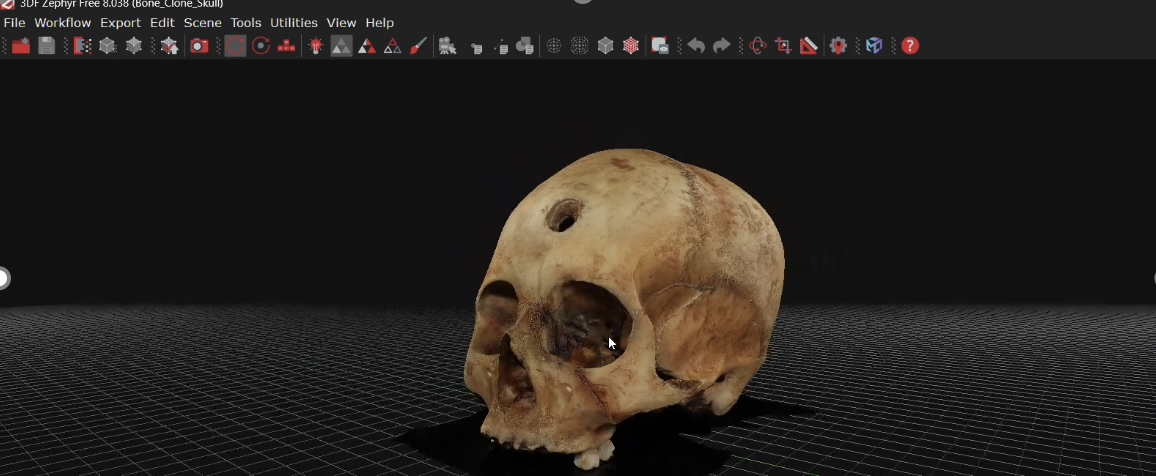
Task: Open the red ruler measurement tool
Action: (x=809, y=46)
